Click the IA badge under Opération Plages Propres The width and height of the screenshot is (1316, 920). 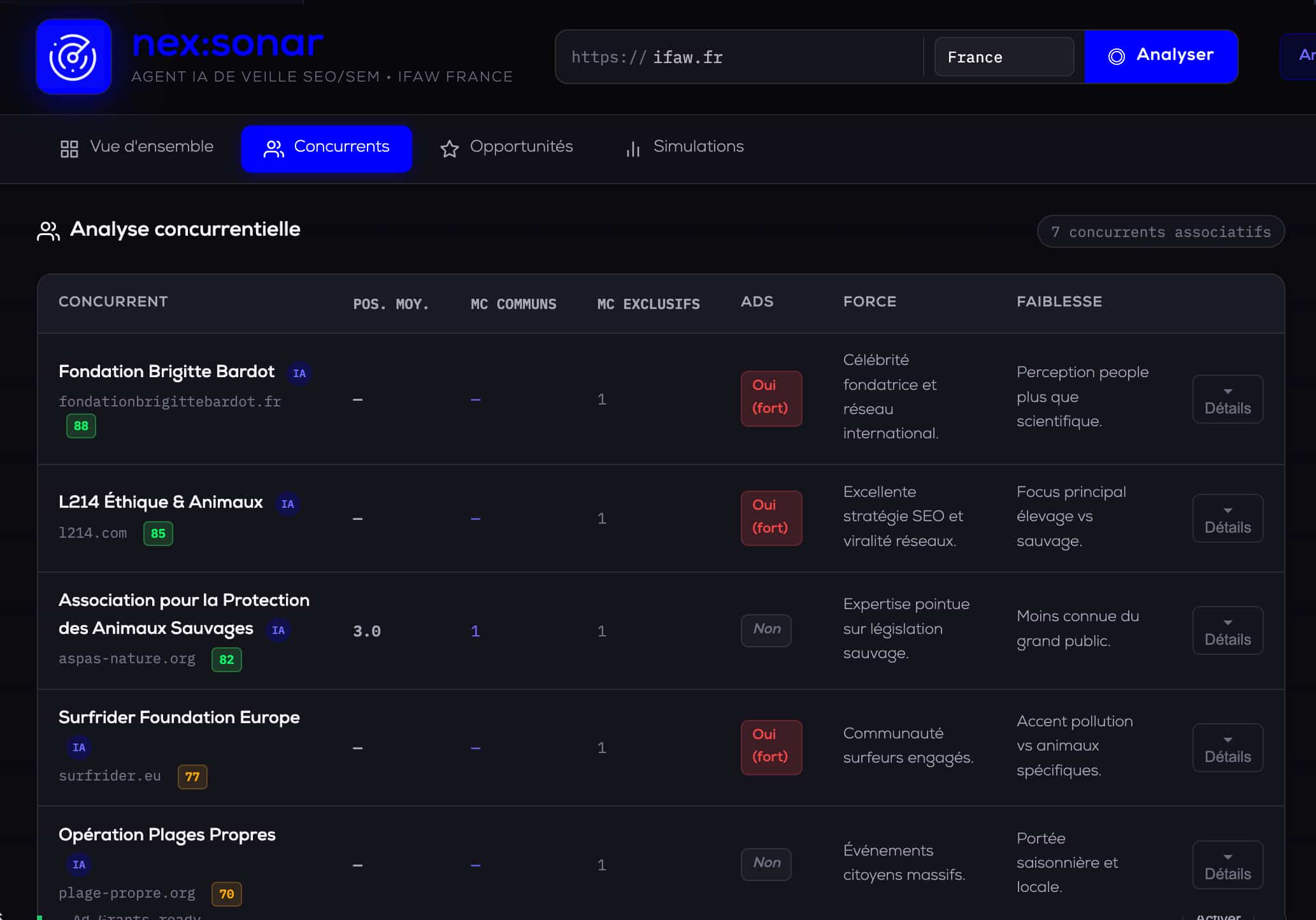pos(79,865)
